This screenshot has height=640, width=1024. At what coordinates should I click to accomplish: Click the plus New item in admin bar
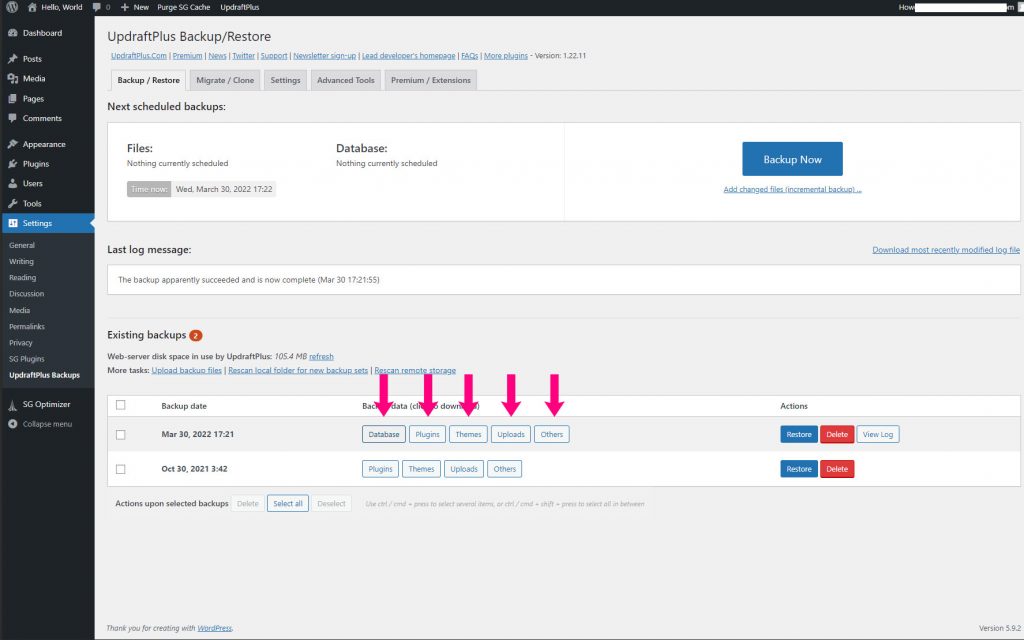pyautogui.click(x=135, y=7)
